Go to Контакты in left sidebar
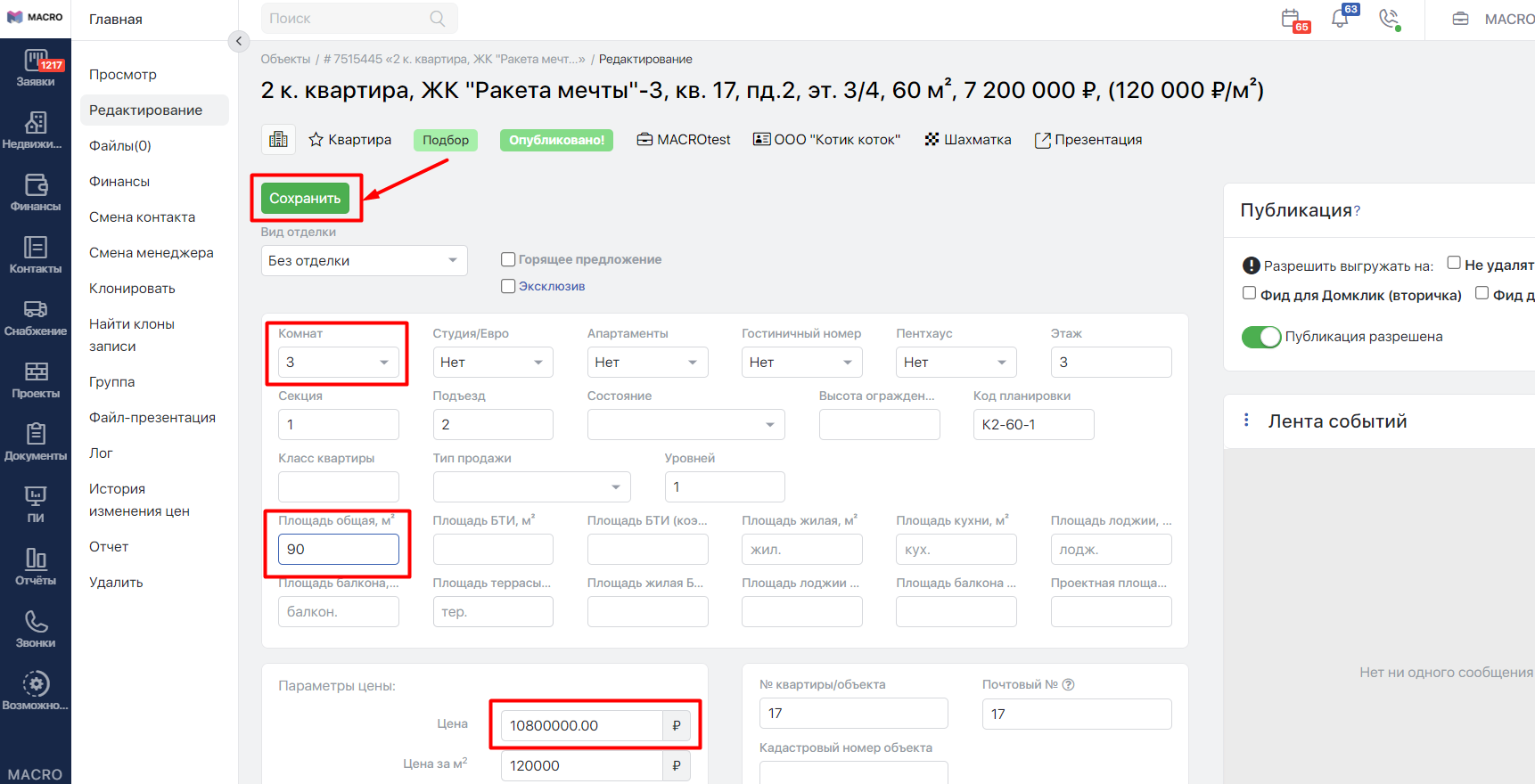This screenshot has width=1535, height=784. point(36,255)
